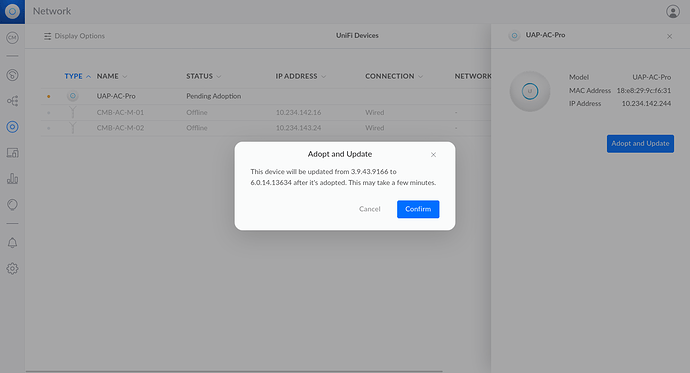Click the Display Options icon
This screenshot has height=373, width=690.
point(48,36)
